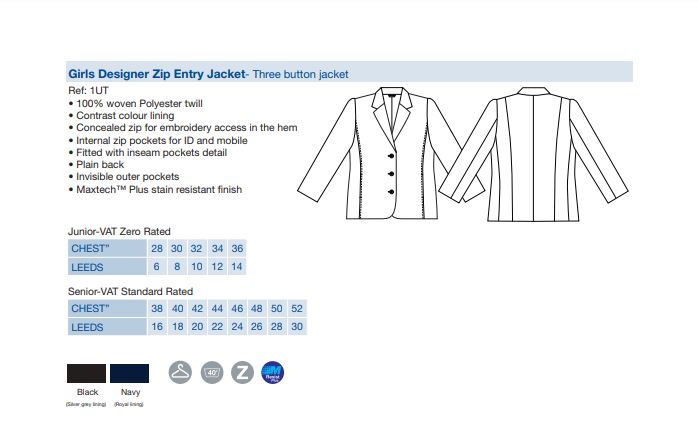698x448 pixels.
Task: Select senior chest size 38
Action: click(157, 309)
